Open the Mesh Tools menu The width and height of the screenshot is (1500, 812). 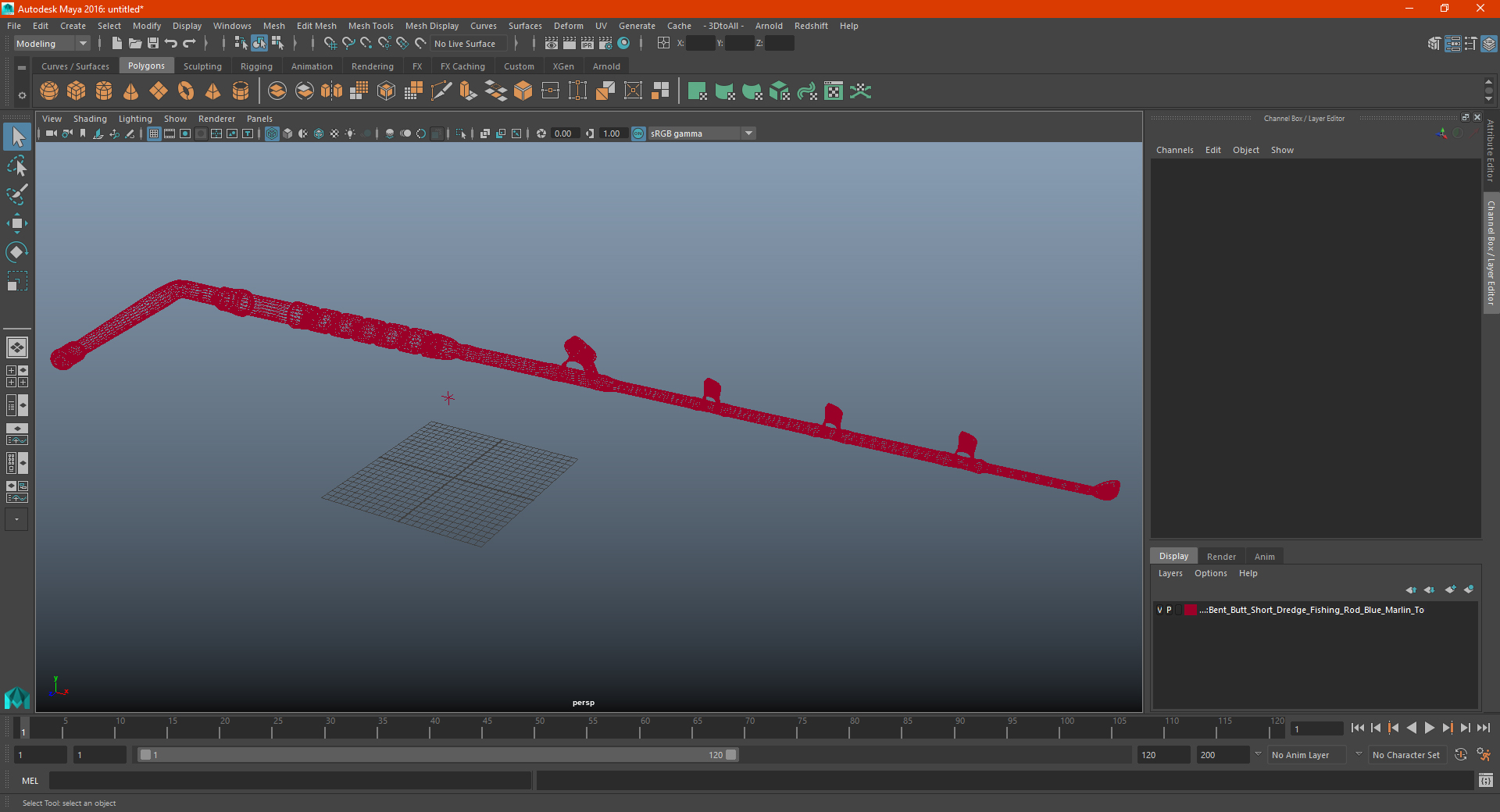370,26
